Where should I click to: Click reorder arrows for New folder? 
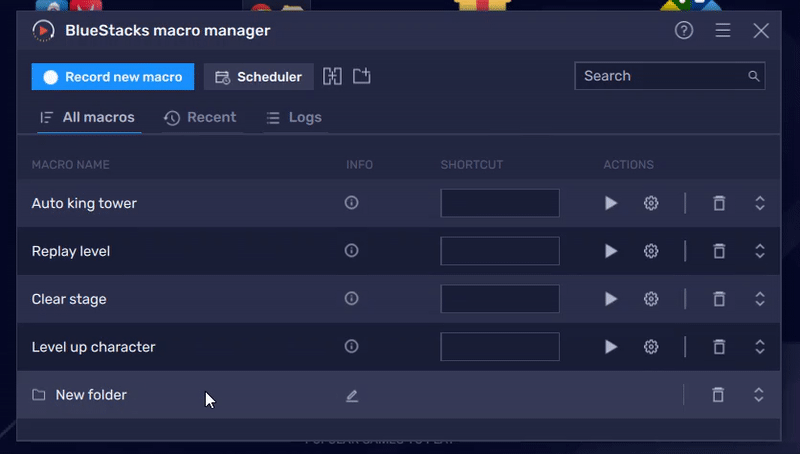click(x=759, y=394)
